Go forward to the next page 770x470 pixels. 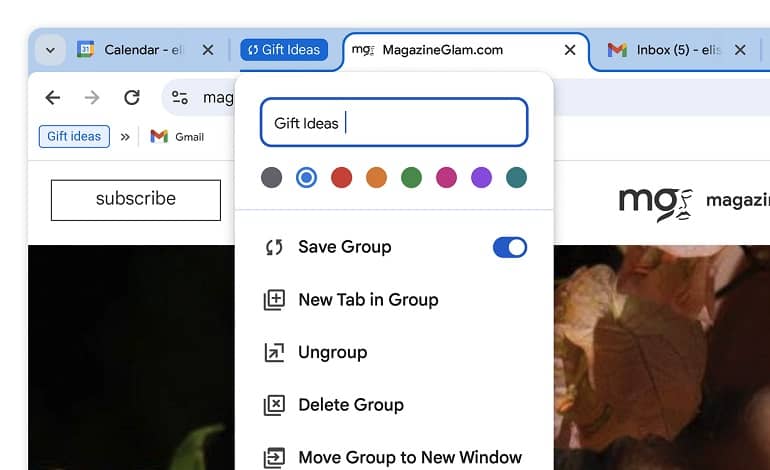pyautogui.click(x=92, y=98)
